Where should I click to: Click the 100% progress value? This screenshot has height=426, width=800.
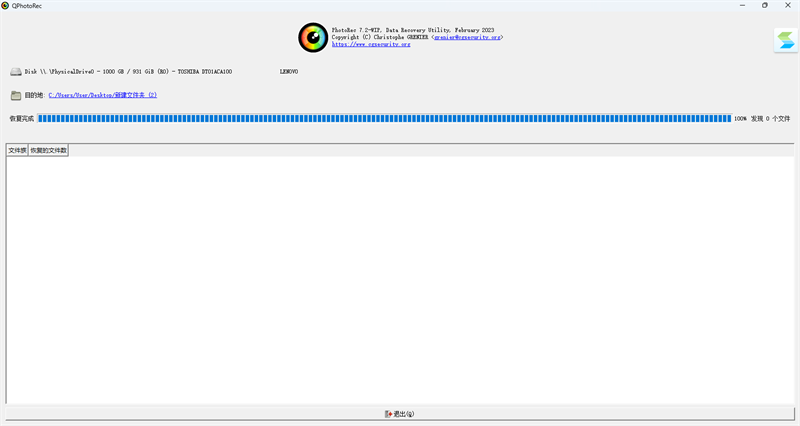[x=740, y=118]
